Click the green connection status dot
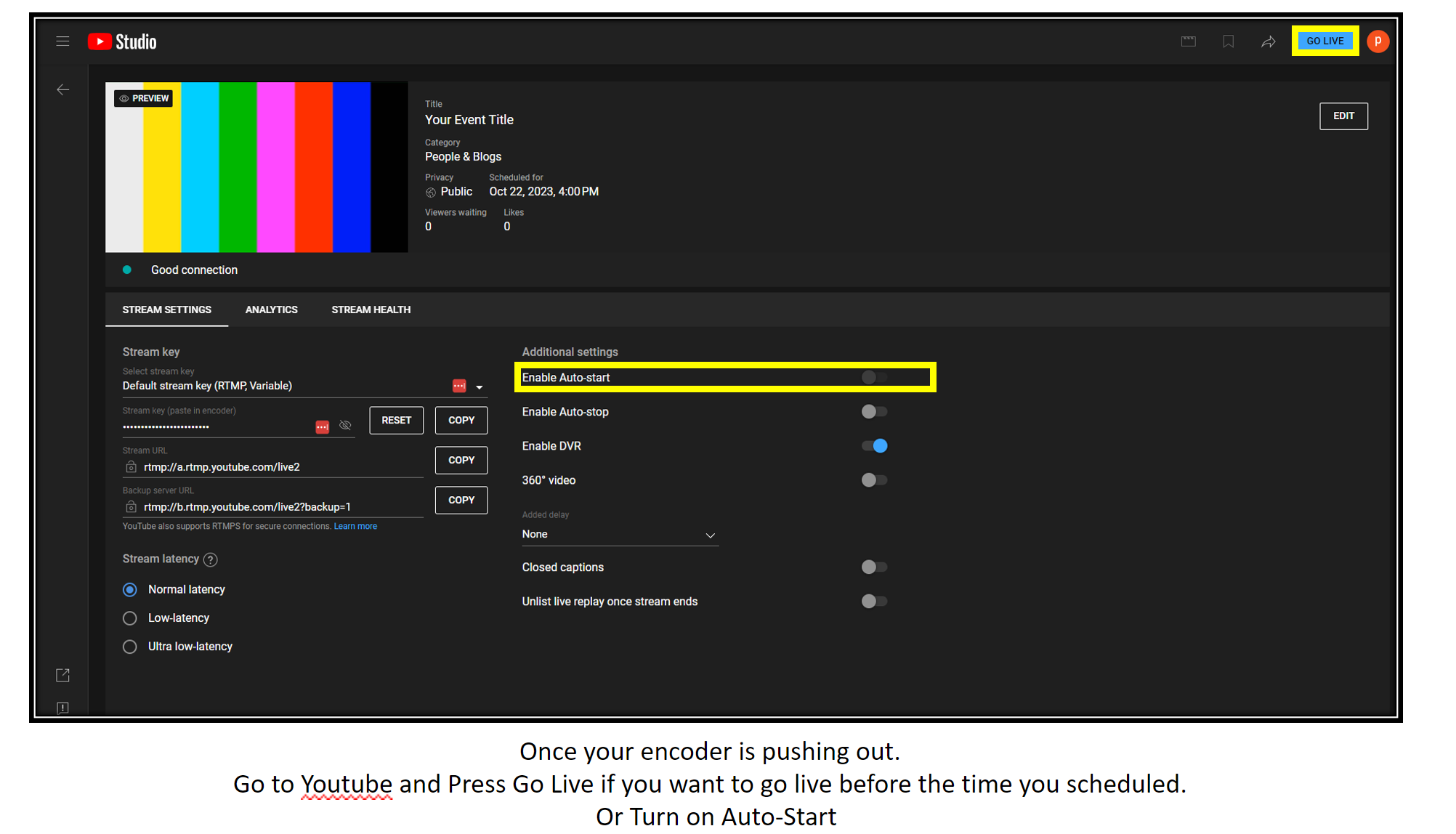Screen dimensions: 1456x834 pos(127,270)
